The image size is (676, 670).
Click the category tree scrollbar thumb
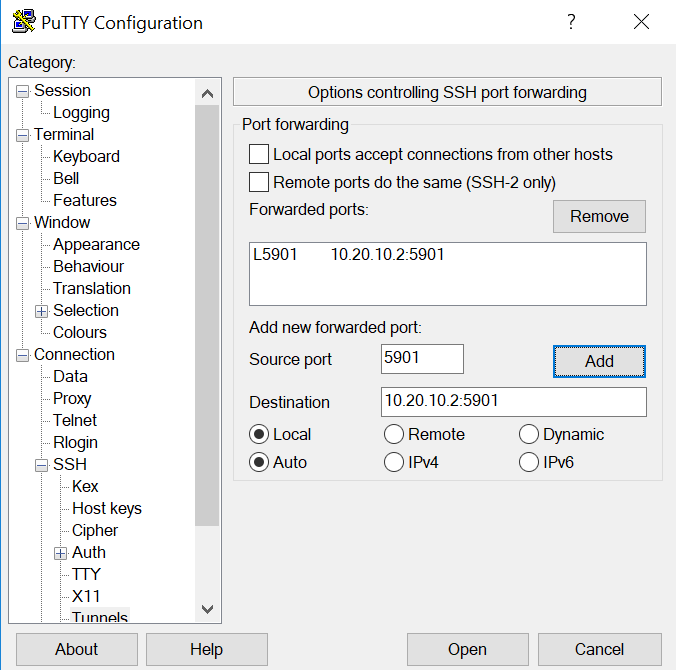click(x=207, y=316)
